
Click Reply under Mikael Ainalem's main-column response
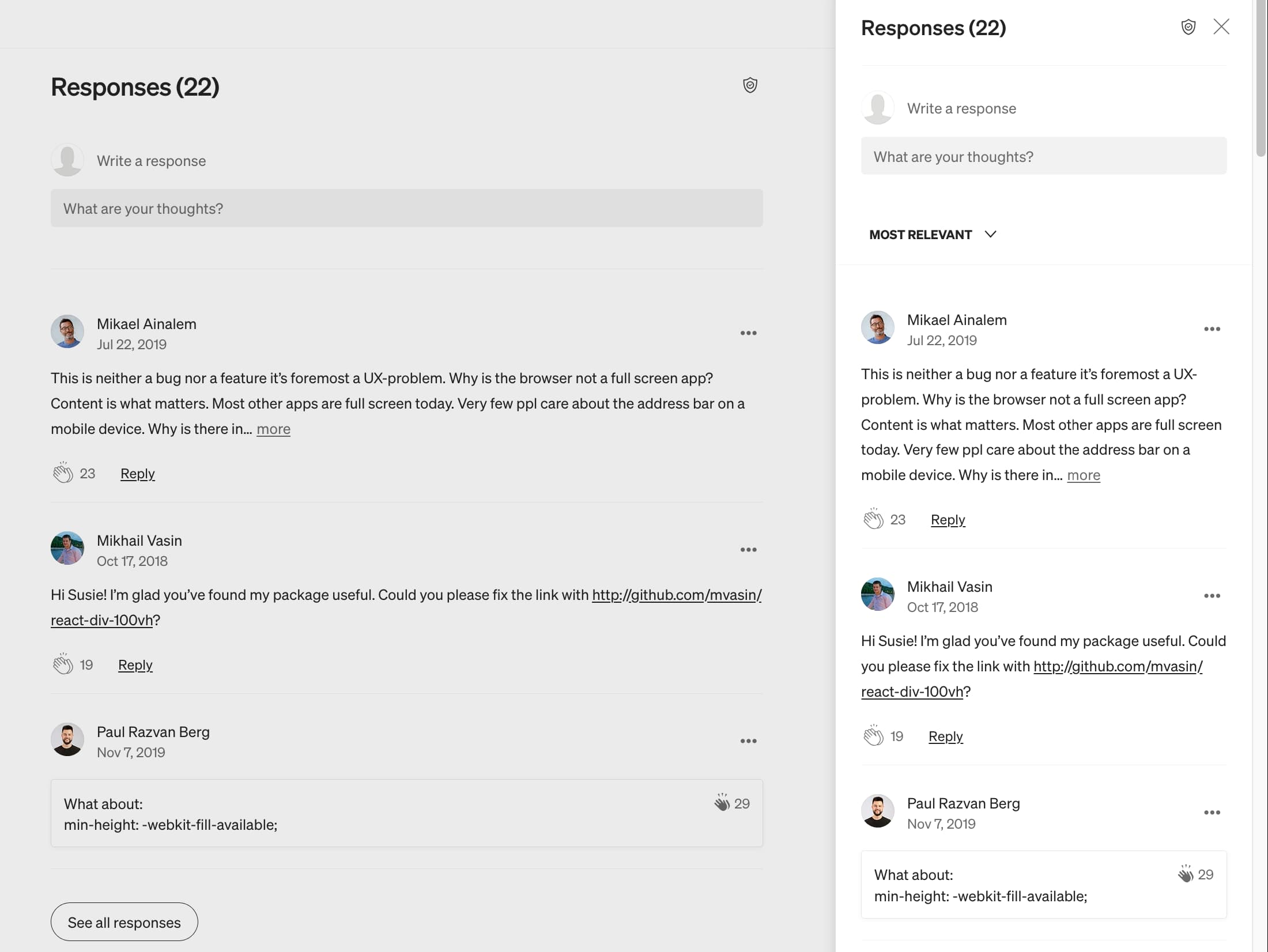(x=138, y=473)
